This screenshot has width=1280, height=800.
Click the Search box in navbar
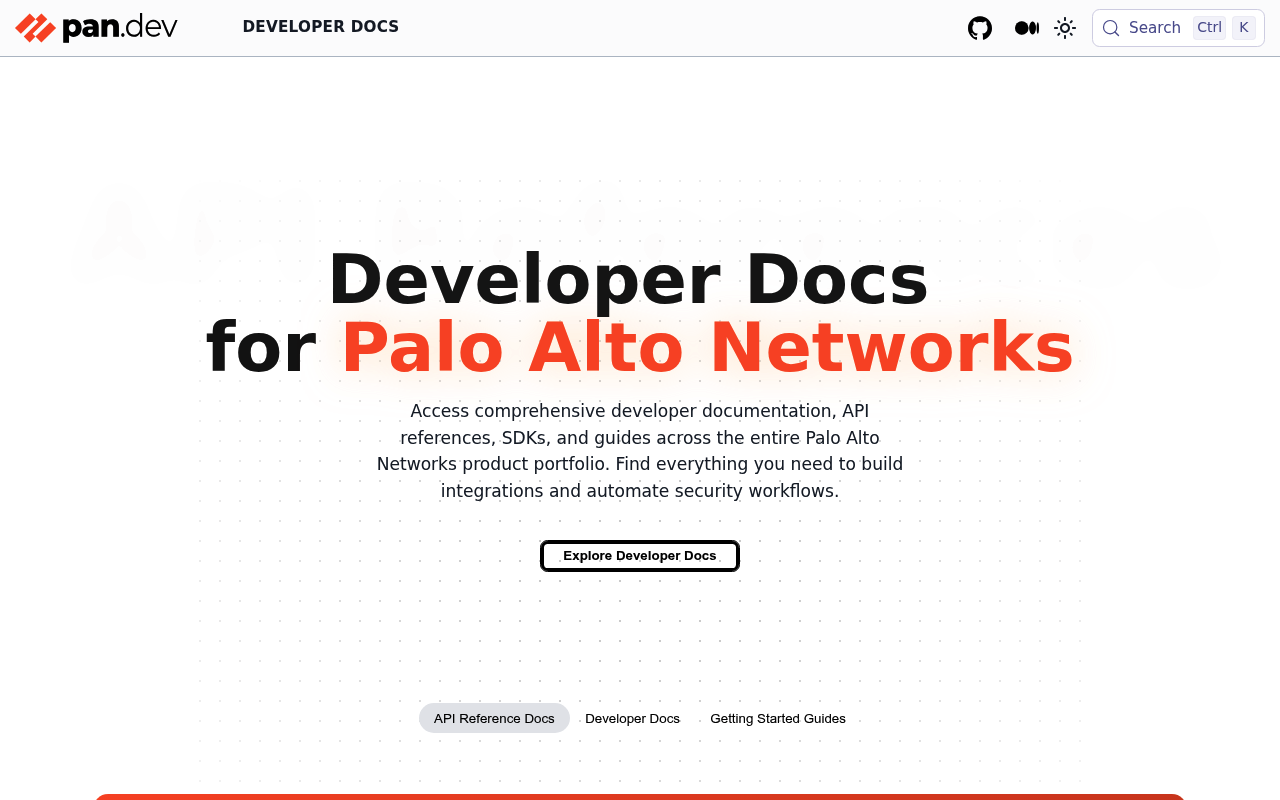(1178, 28)
